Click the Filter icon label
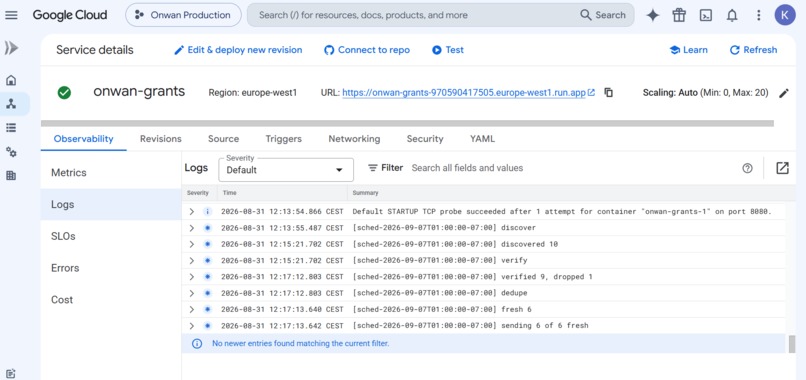Viewport: 806px width, 380px height. tap(386, 168)
